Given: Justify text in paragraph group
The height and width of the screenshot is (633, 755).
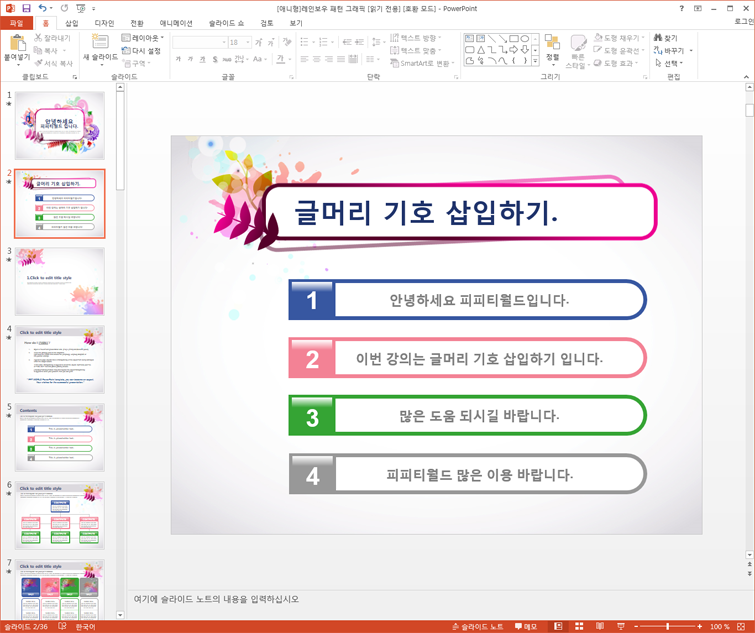Looking at the screenshot, I should pyautogui.click(x=341, y=59).
